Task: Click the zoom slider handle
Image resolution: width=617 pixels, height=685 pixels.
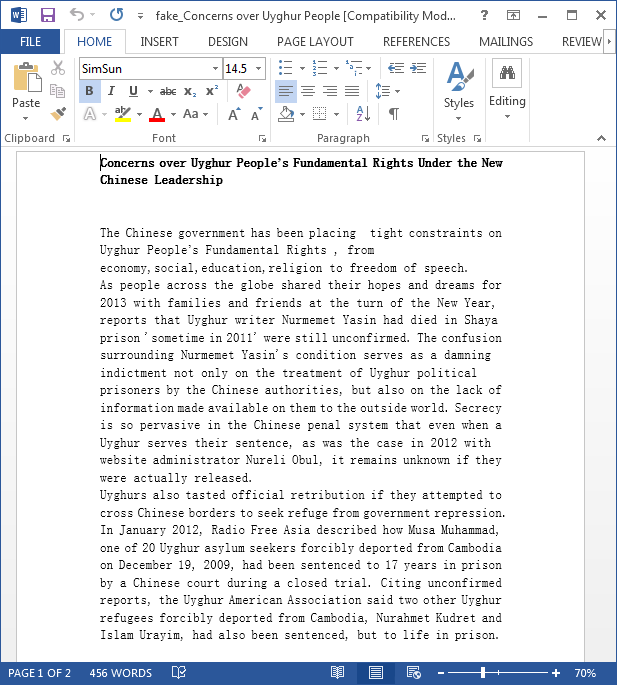Action: (x=483, y=672)
